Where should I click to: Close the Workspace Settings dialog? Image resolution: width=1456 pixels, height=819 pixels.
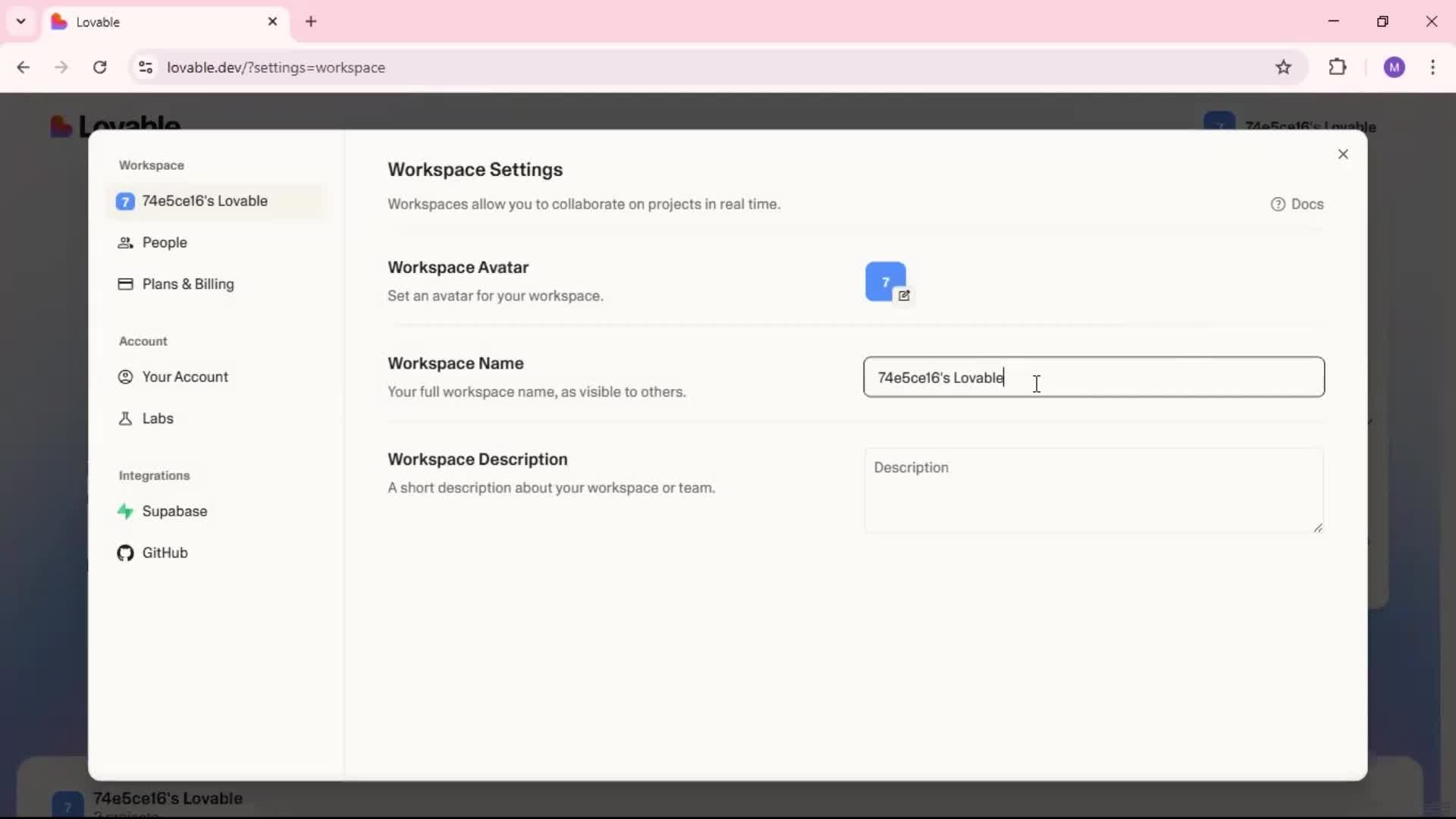(x=1343, y=154)
